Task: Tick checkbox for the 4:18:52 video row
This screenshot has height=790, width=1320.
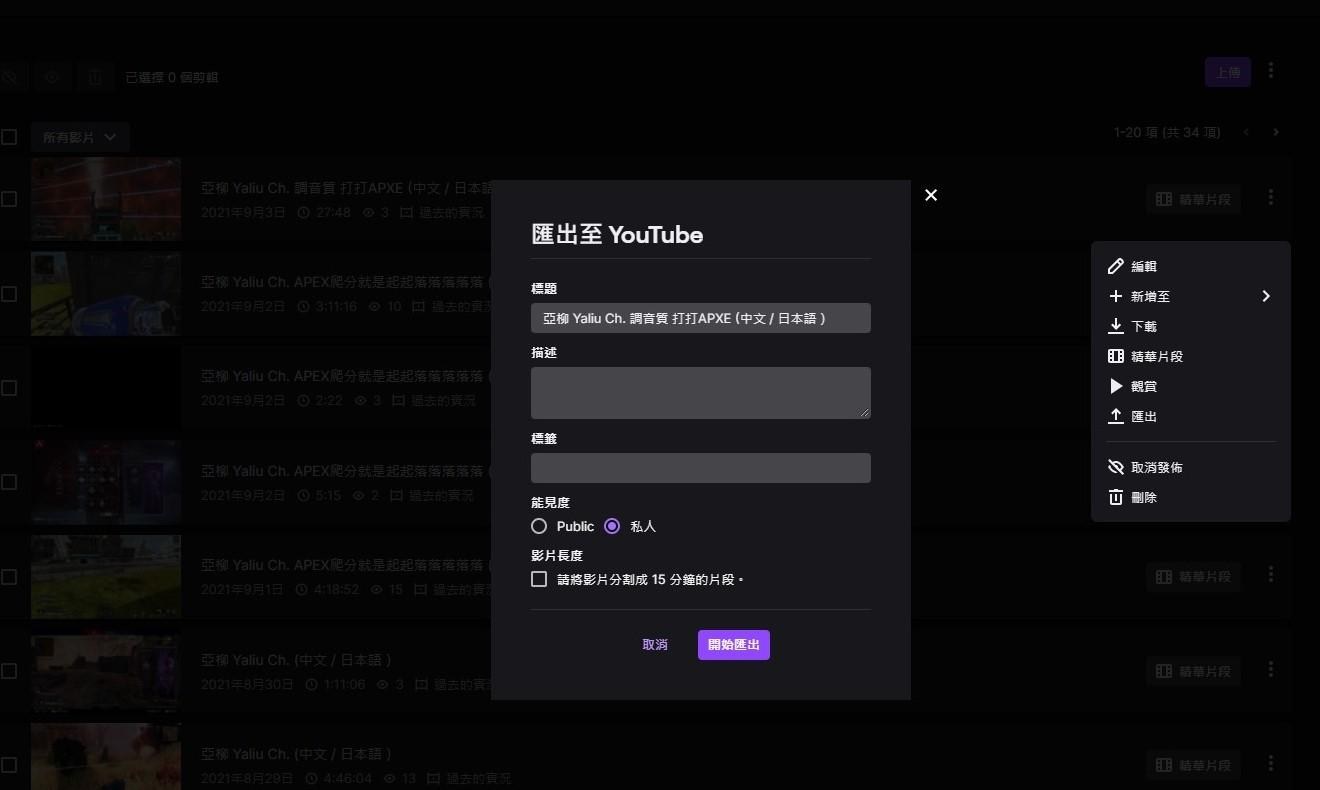Action: pos(9,577)
